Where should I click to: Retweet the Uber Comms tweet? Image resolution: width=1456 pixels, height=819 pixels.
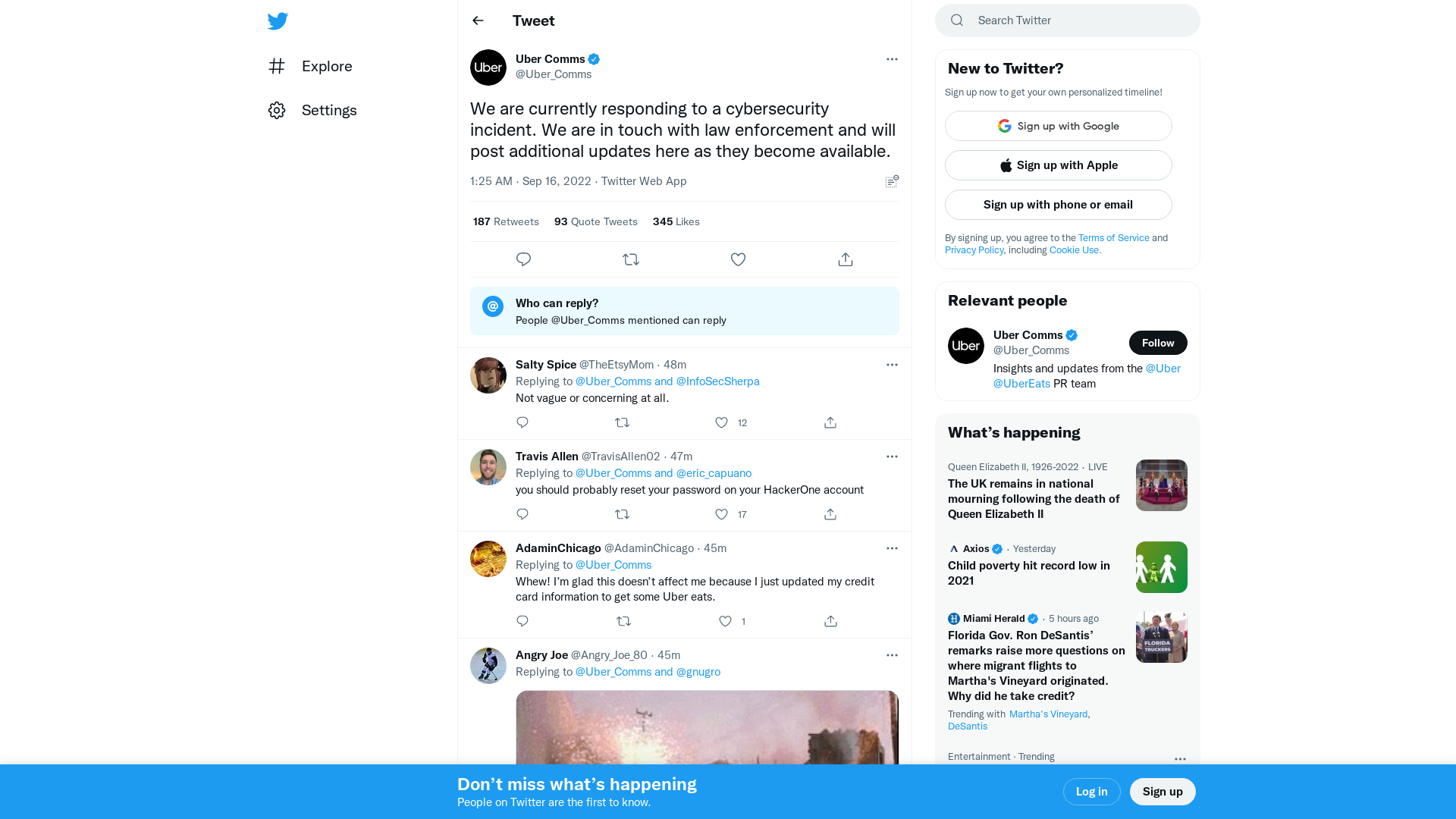click(631, 259)
